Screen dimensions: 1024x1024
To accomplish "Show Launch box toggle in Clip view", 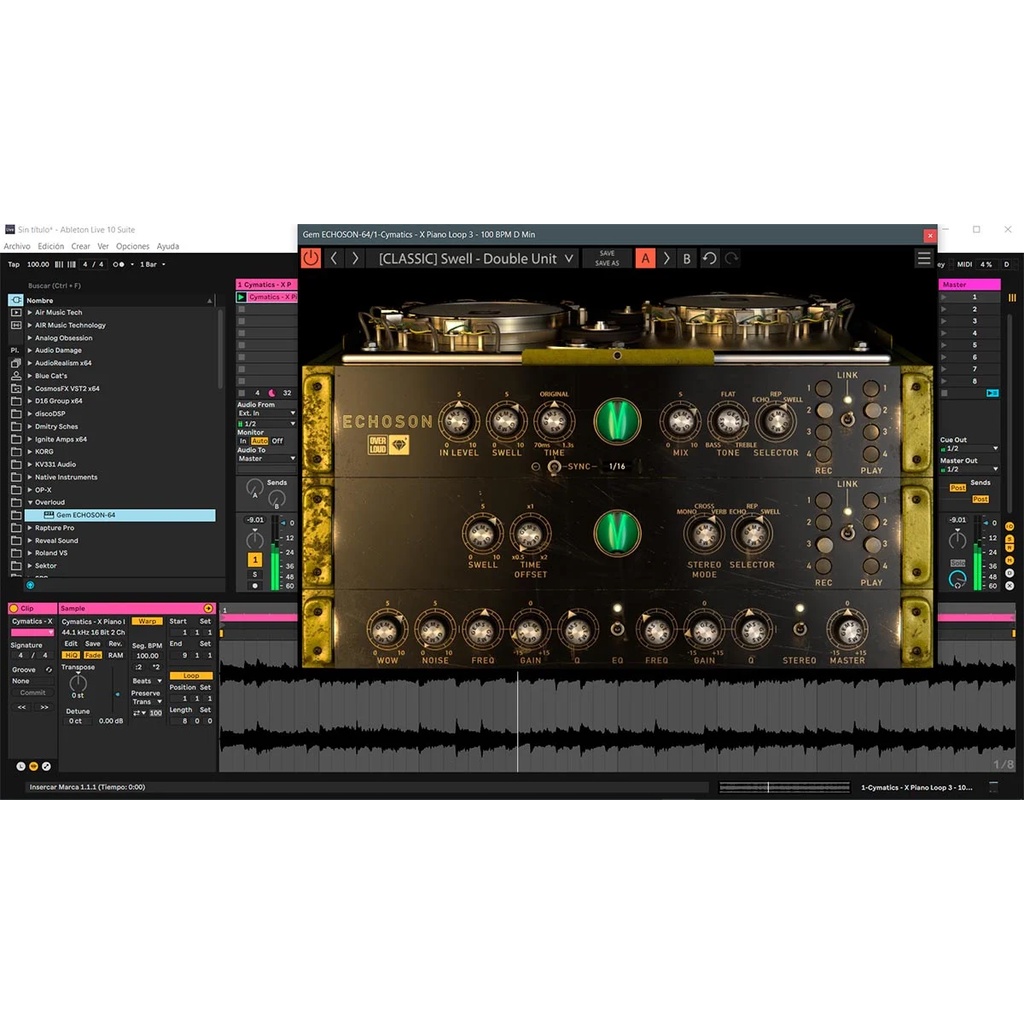I will tap(21, 766).
